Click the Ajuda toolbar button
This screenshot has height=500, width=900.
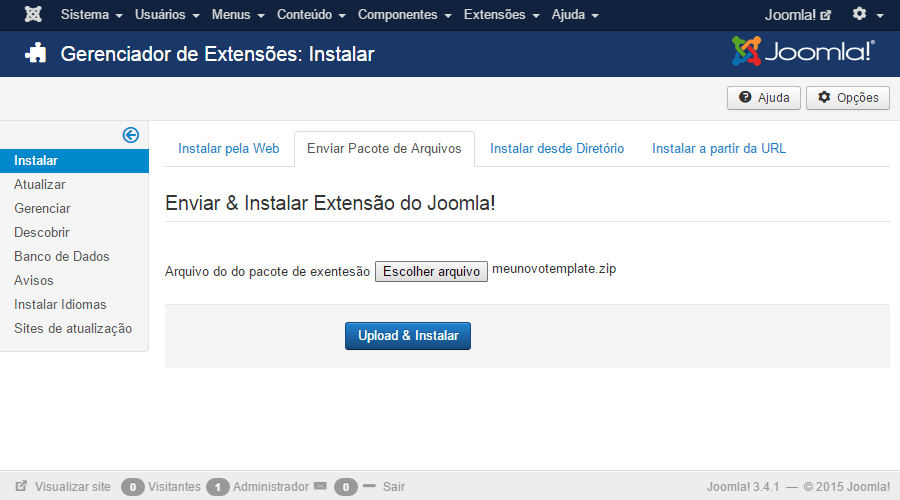click(763, 98)
